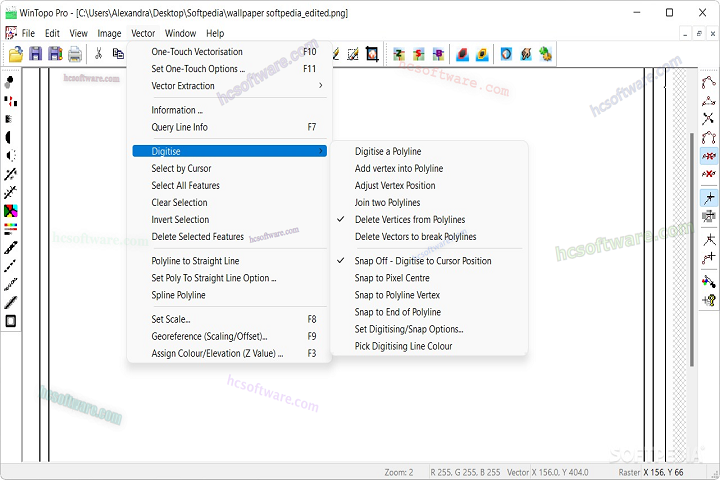720x480 pixels.
Task: Click the green Z toolbar icon
Action: click(x=399, y=54)
